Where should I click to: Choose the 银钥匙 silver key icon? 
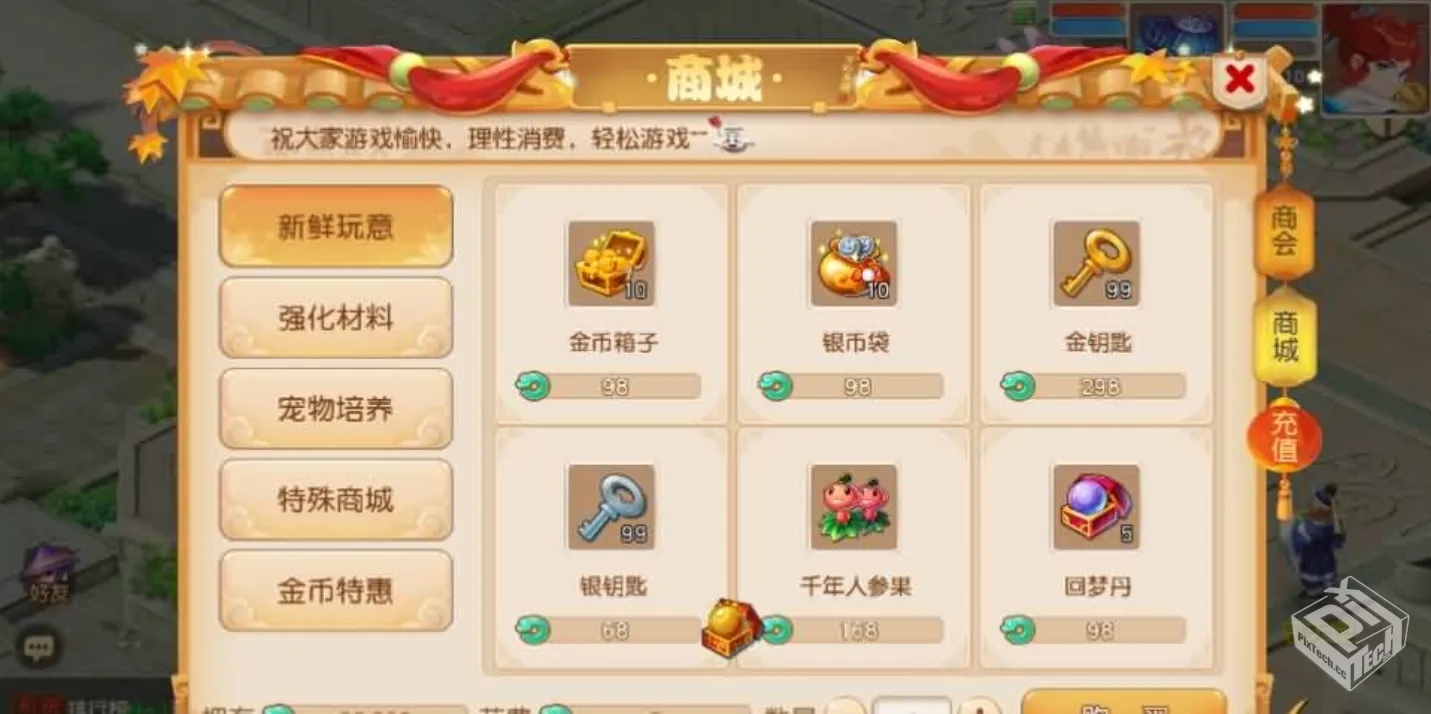[x=611, y=507]
